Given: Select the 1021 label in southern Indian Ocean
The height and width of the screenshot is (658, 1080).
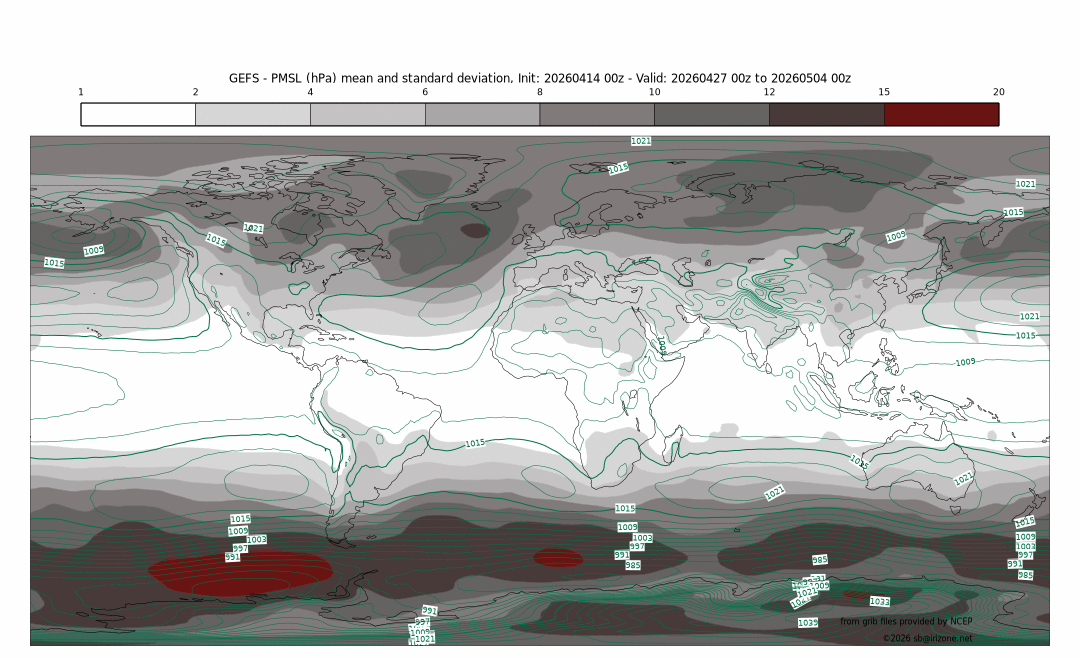Looking at the screenshot, I should 774,493.
